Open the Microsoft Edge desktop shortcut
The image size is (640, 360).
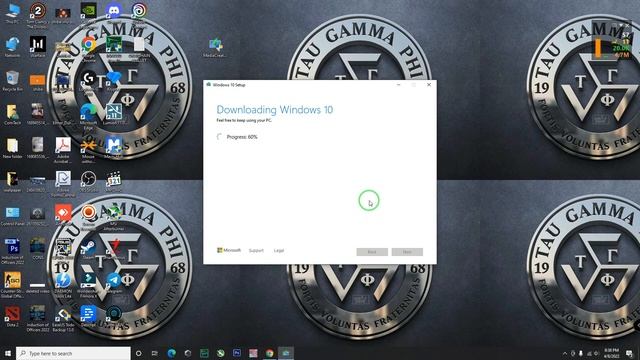click(88, 116)
